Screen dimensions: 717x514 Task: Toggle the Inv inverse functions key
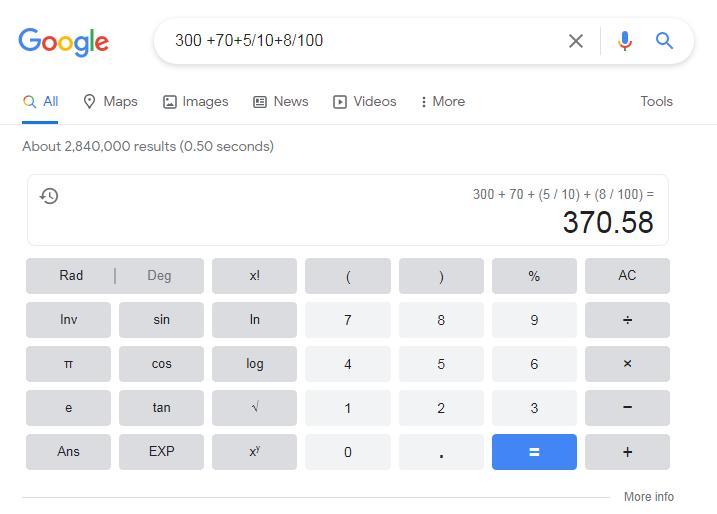click(x=68, y=320)
